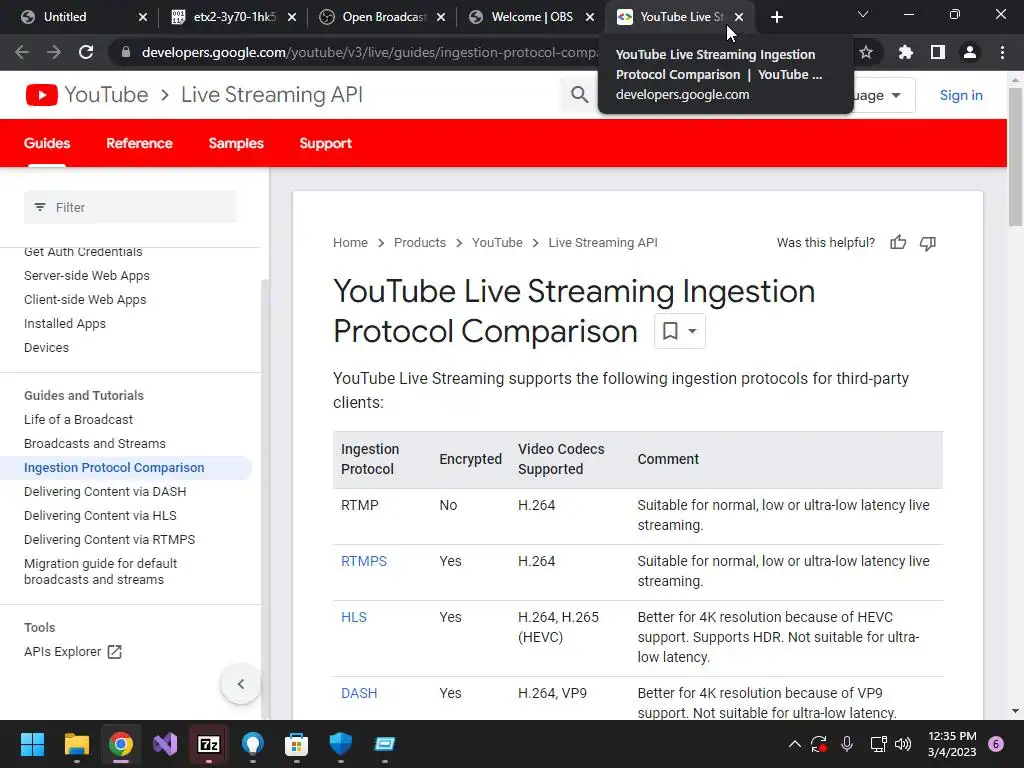Image resolution: width=1024 pixels, height=768 pixels.
Task: Open Chrome three-dot menu
Action: (x=1002, y=52)
